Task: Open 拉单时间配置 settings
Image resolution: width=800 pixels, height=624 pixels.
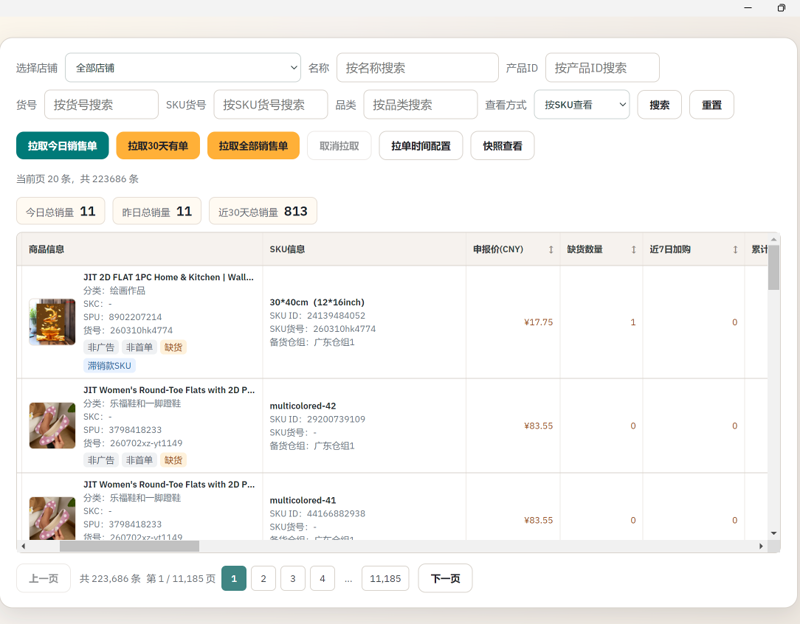Action: pyautogui.click(x=420, y=146)
